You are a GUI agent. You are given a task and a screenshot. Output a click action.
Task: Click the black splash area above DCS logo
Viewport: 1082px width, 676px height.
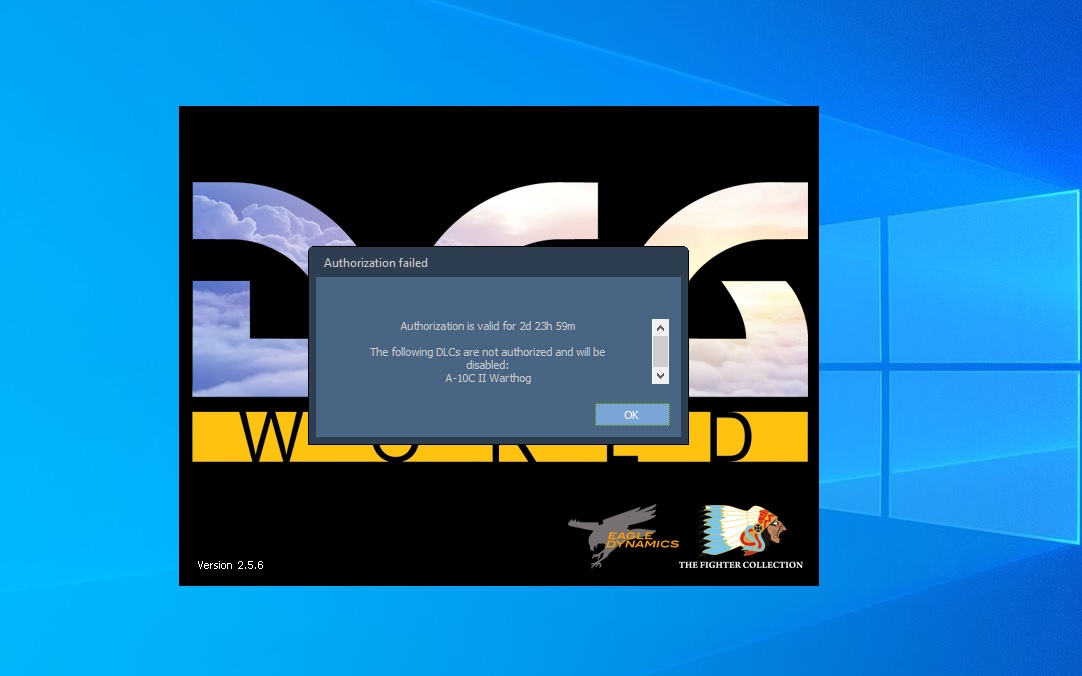tap(498, 143)
